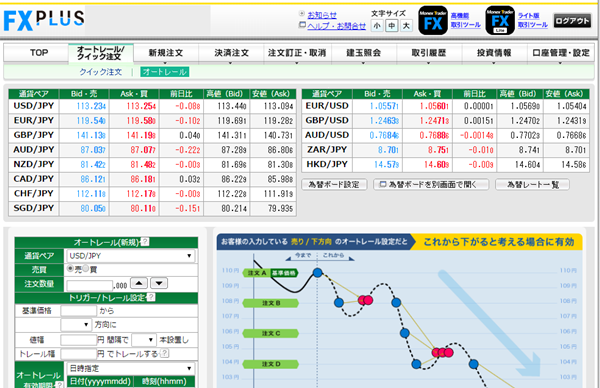Open the Monex Trader FX high-function tool icon

[x=433, y=21]
